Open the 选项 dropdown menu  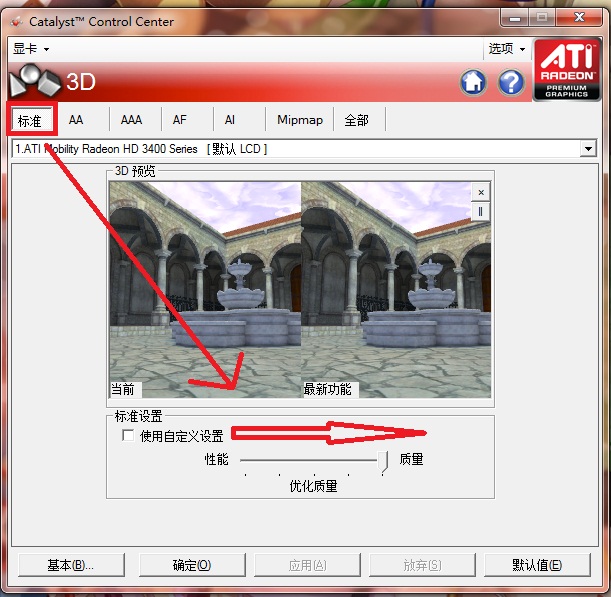click(507, 49)
